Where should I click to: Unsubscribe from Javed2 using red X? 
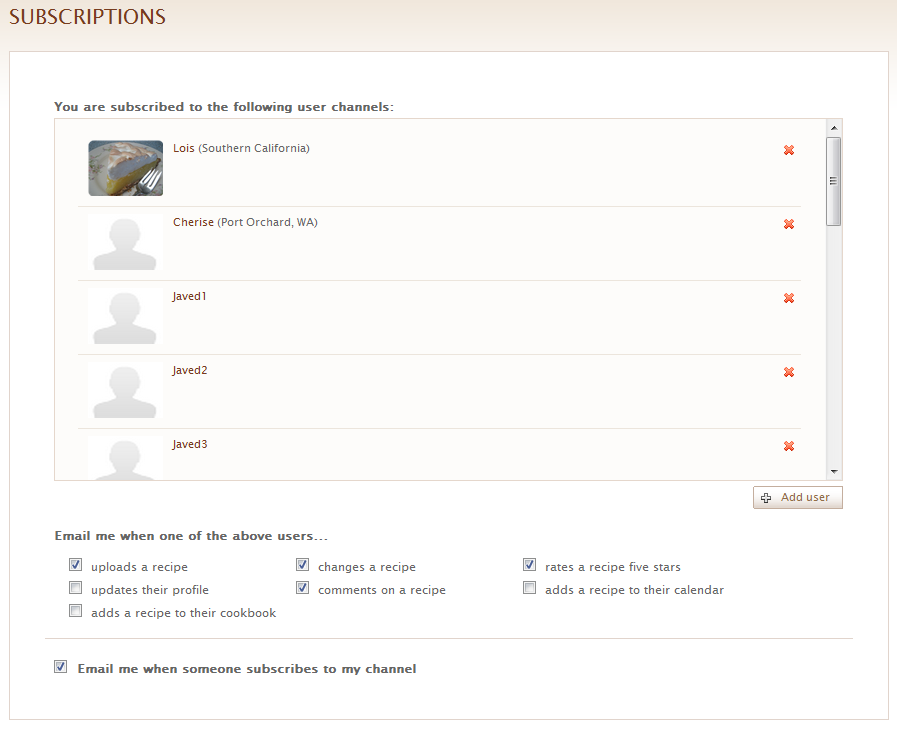click(788, 372)
